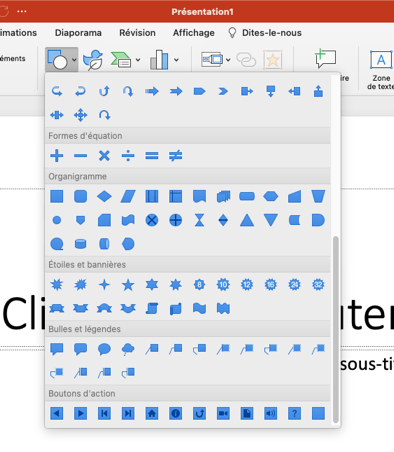Select the 4-point star shape

point(104,285)
